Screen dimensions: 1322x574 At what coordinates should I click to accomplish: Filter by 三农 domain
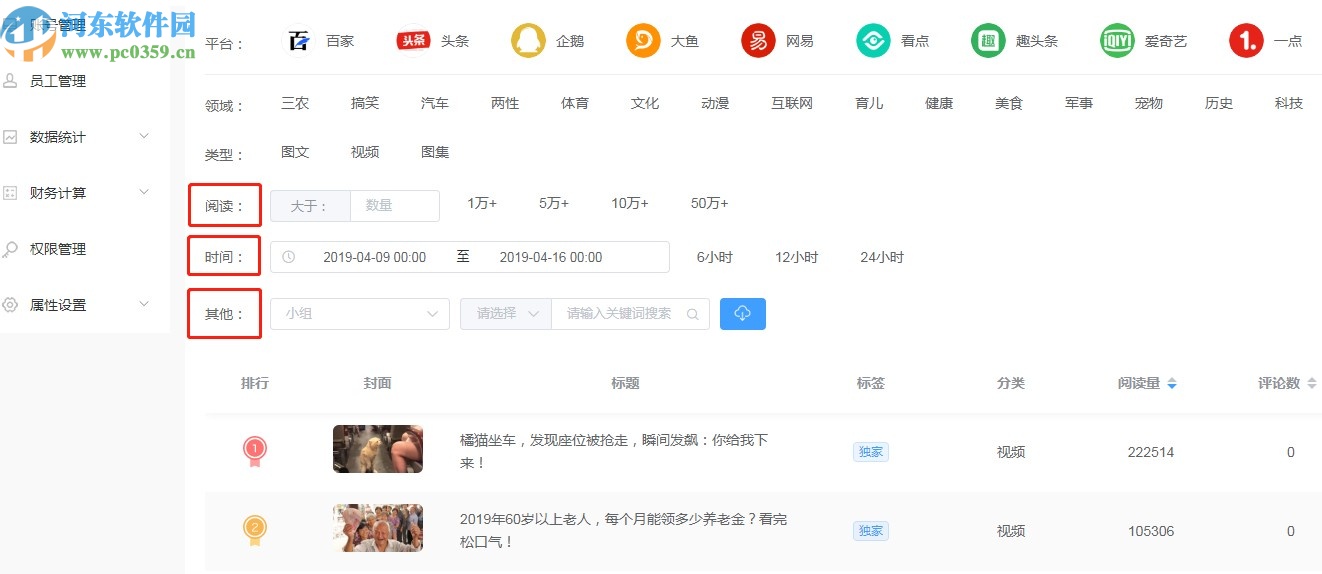pyautogui.click(x=295, y=103)
